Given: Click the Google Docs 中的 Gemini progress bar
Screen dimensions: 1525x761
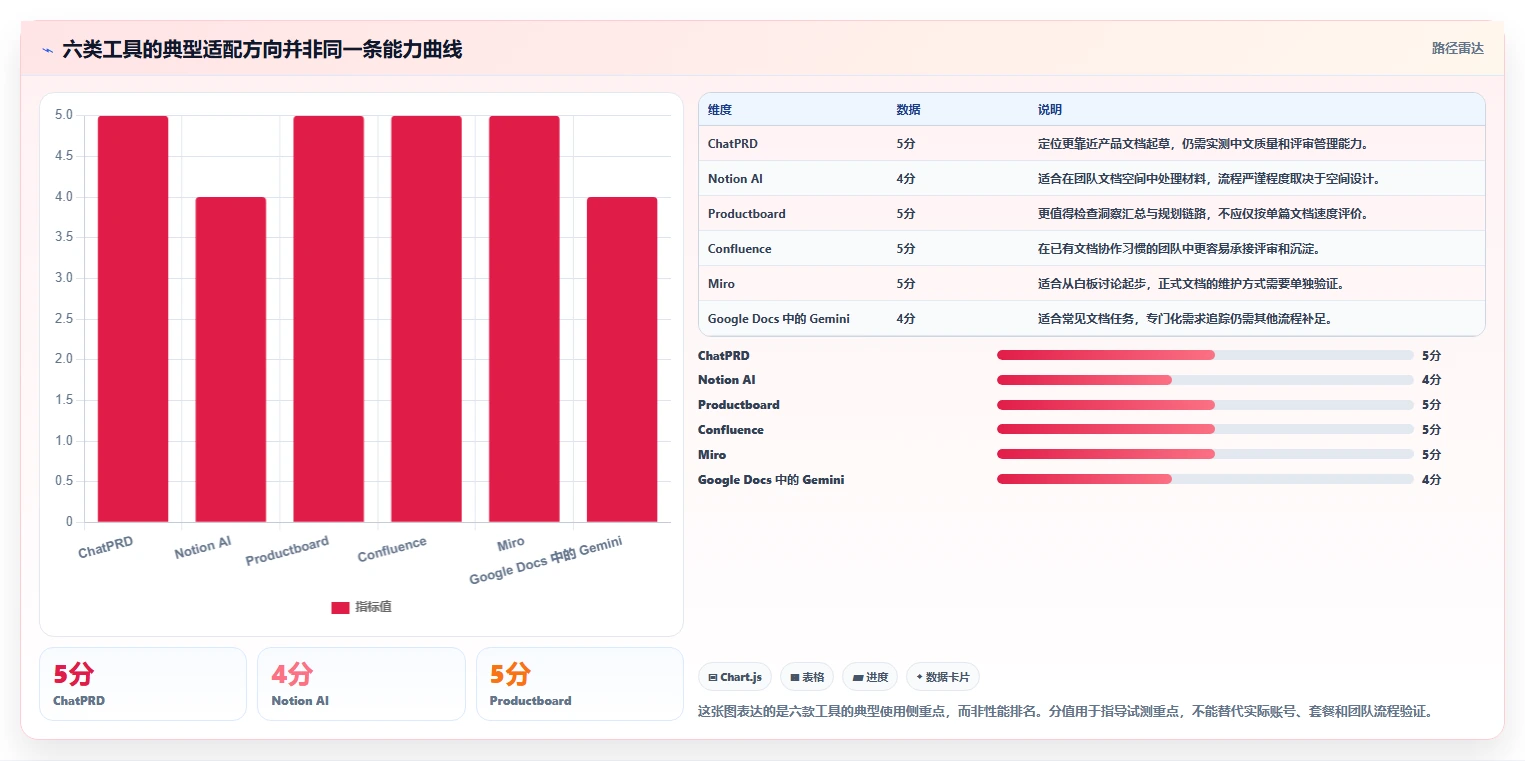Looking at the screenshot, I should tap(1205, 480).
